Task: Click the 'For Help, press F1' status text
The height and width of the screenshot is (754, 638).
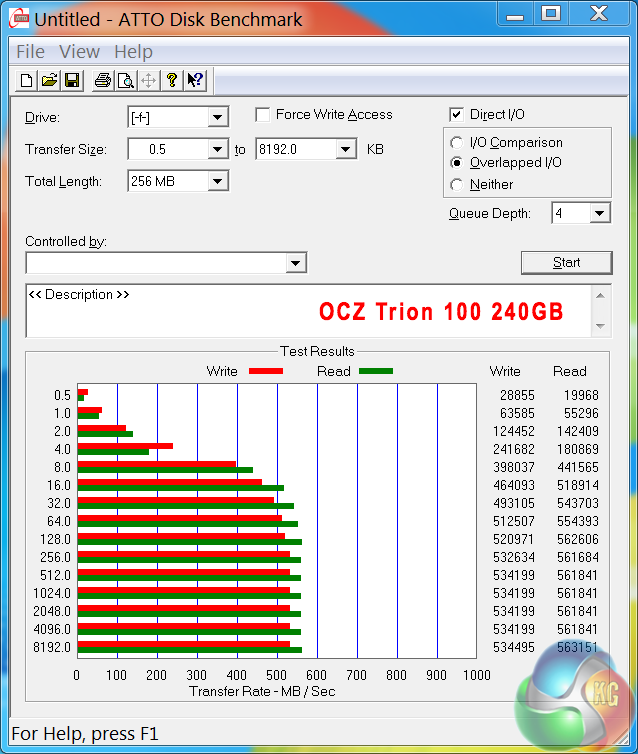Action: pos(85,734)
